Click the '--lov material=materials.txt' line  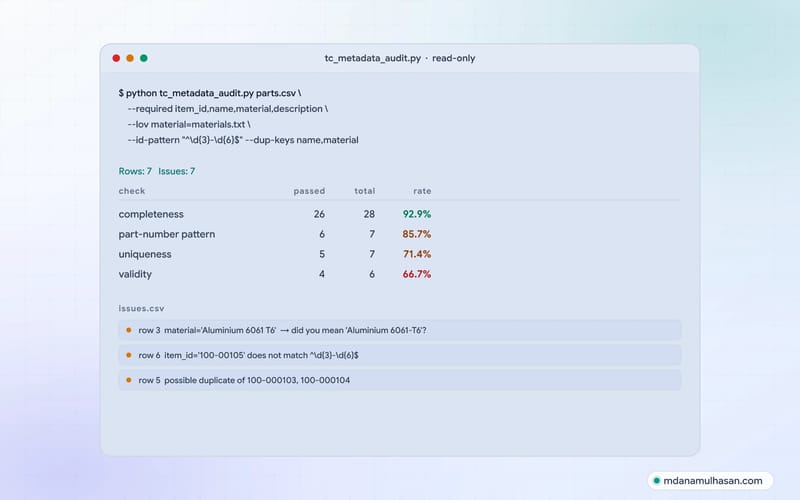(189, 124)
